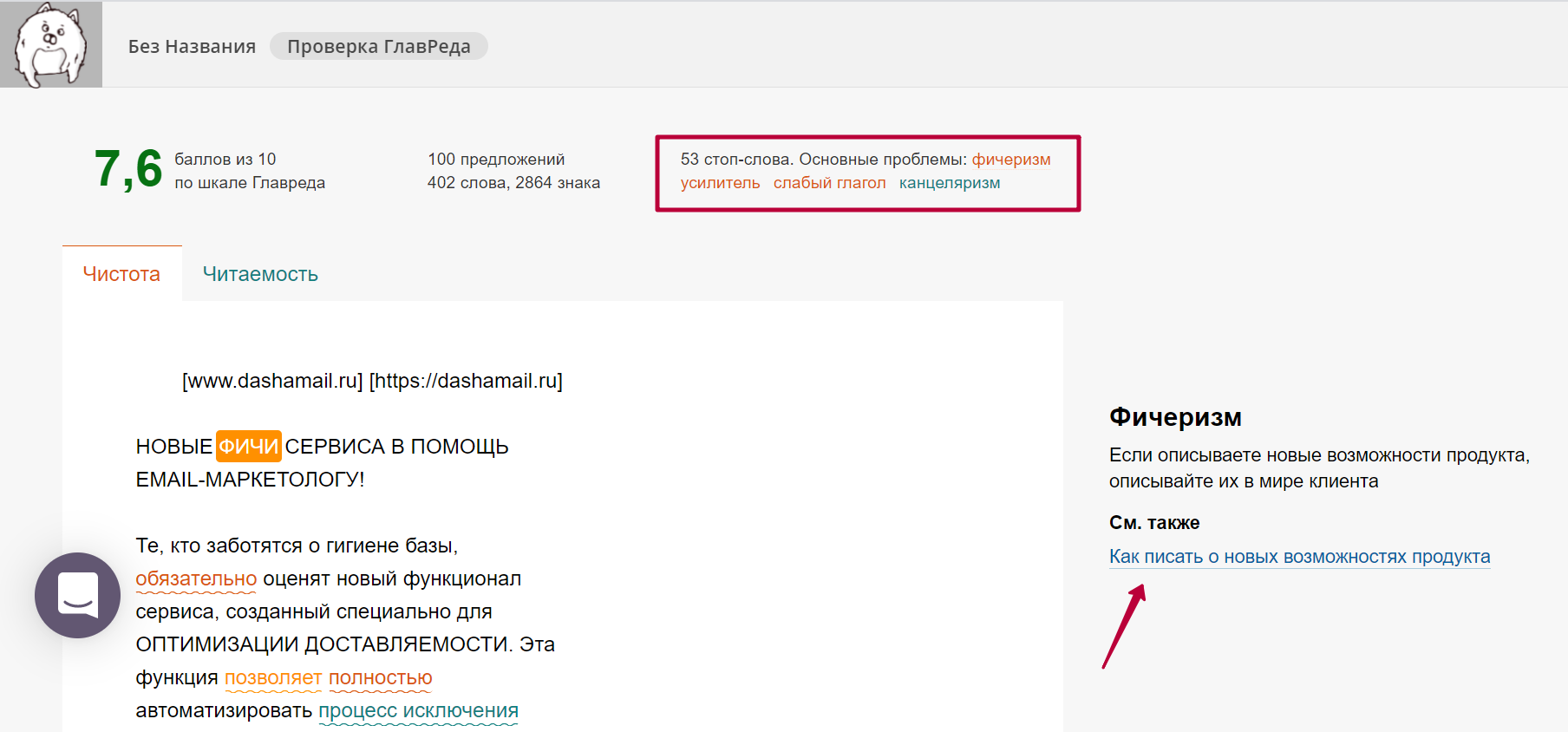Open the chat widget icon
This screenshot has height=732, width=1568.
(78, 595)
